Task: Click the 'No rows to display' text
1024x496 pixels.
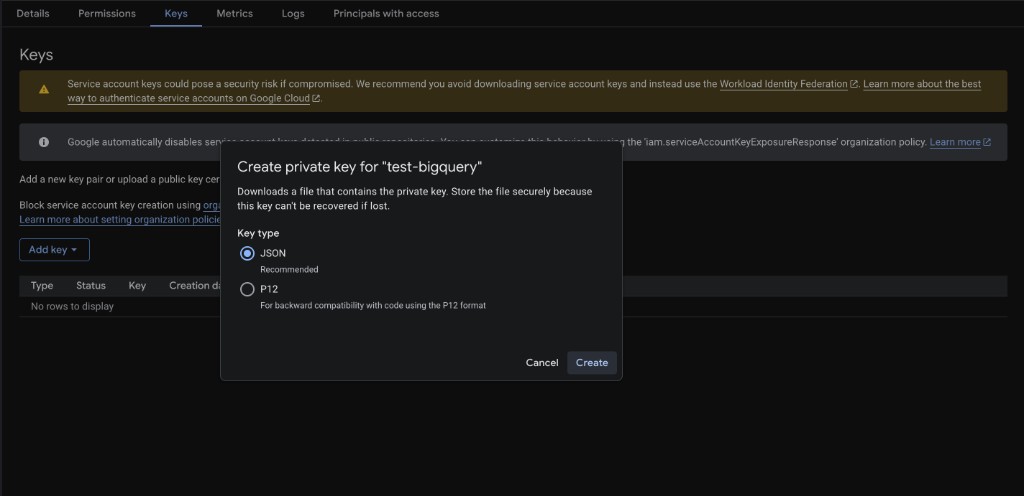Action: (x=72, y=307)
